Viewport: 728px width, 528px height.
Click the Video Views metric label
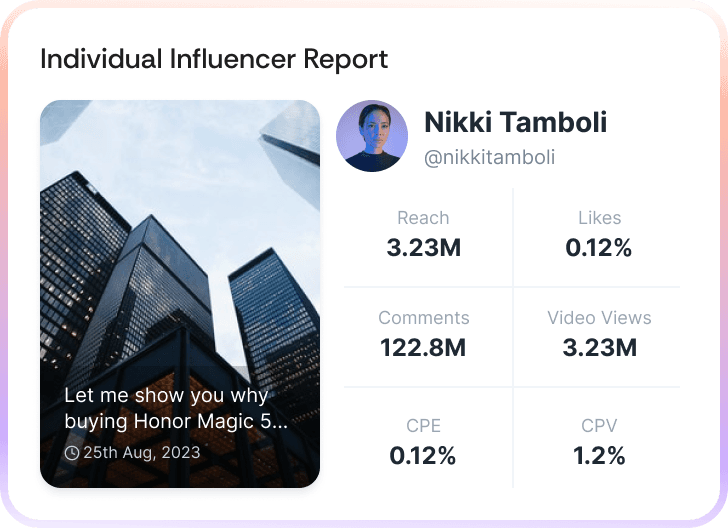pyautogui.click(x=599, y=318)
